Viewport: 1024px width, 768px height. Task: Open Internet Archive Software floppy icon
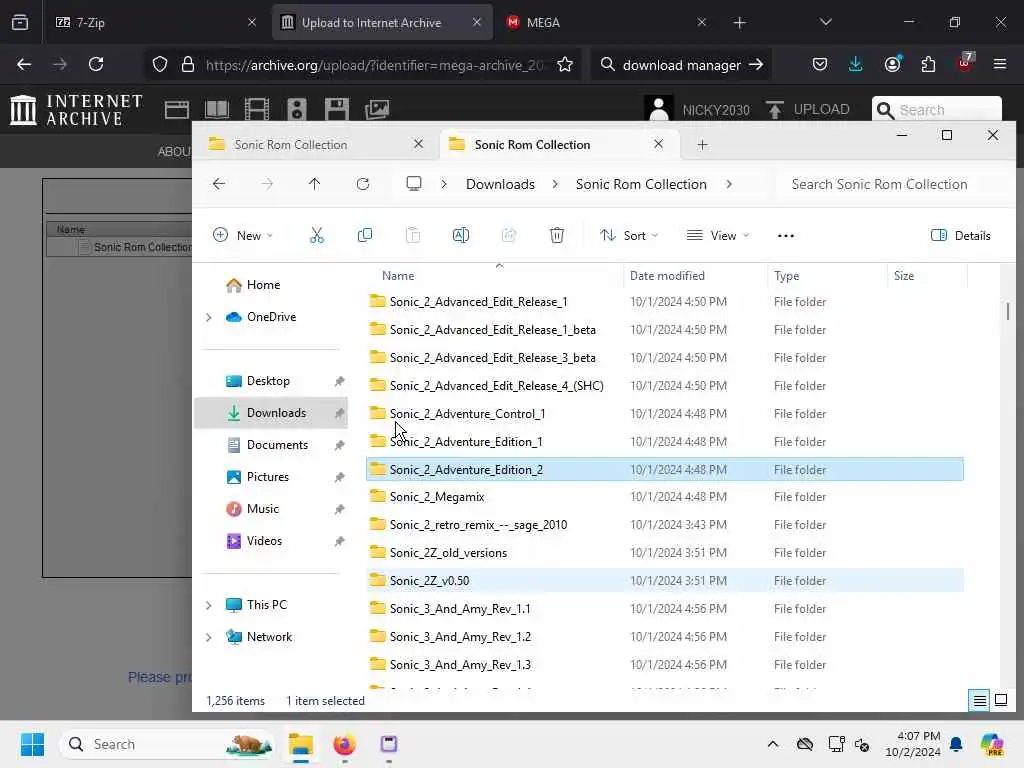pos(336,109)
